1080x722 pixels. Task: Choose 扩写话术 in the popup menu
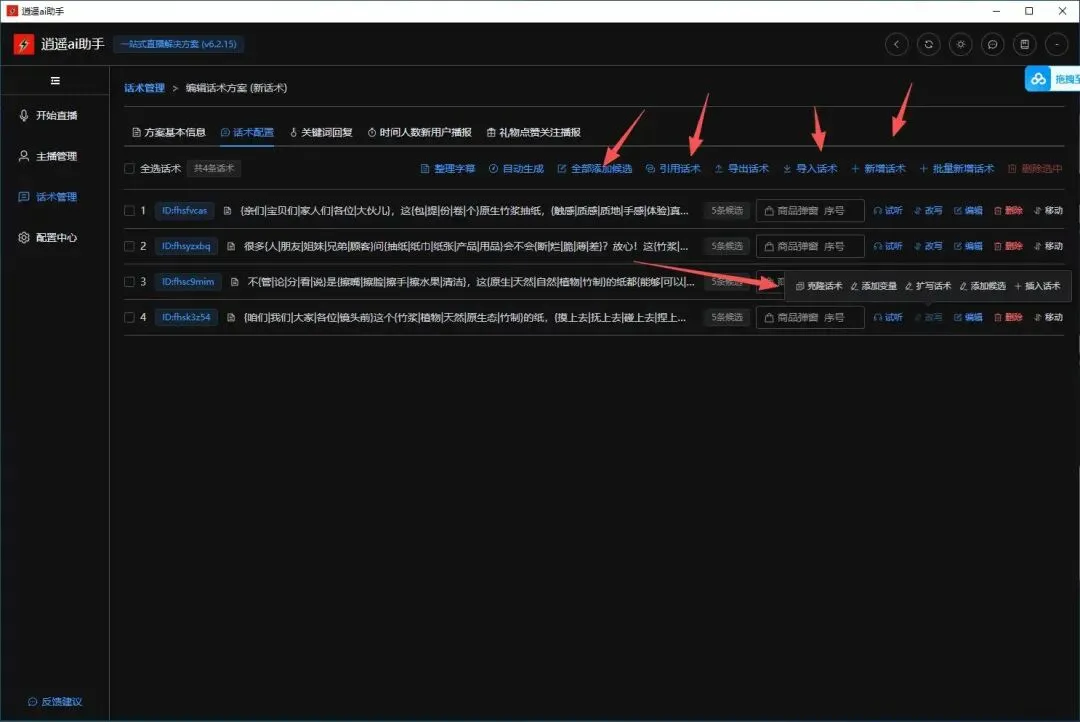click(928, 286)
